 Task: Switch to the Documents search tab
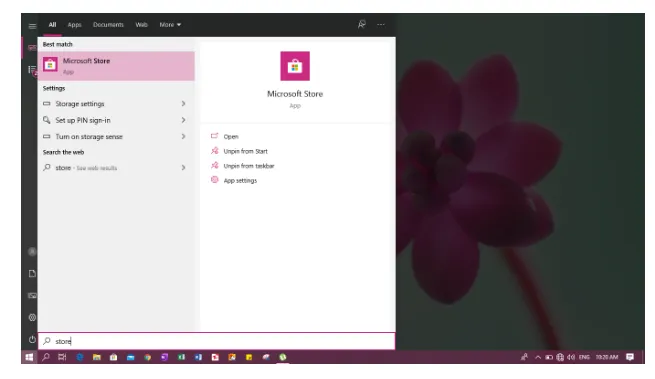pos(108,25)
